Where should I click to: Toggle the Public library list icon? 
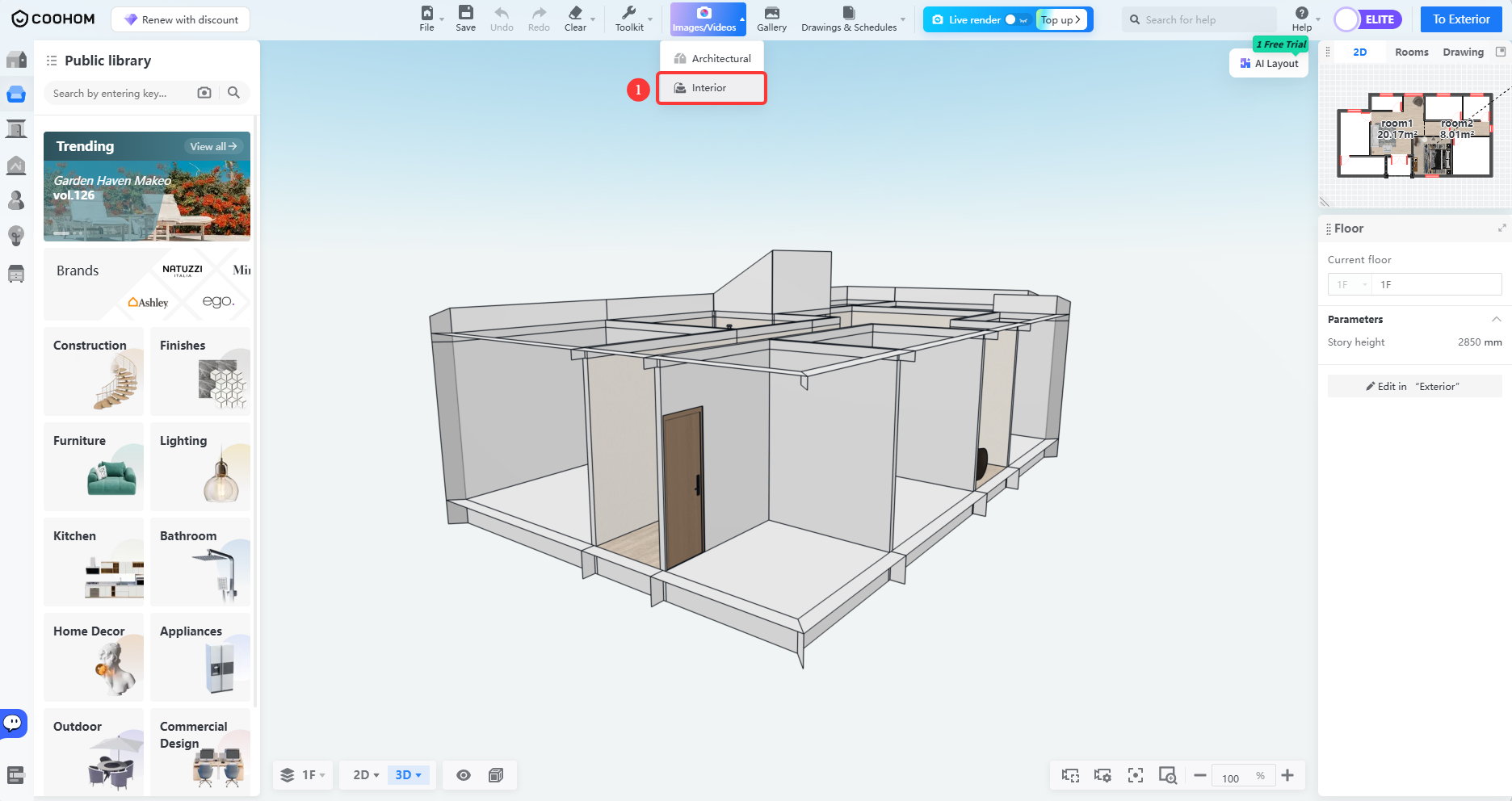[x=52, y=61]
